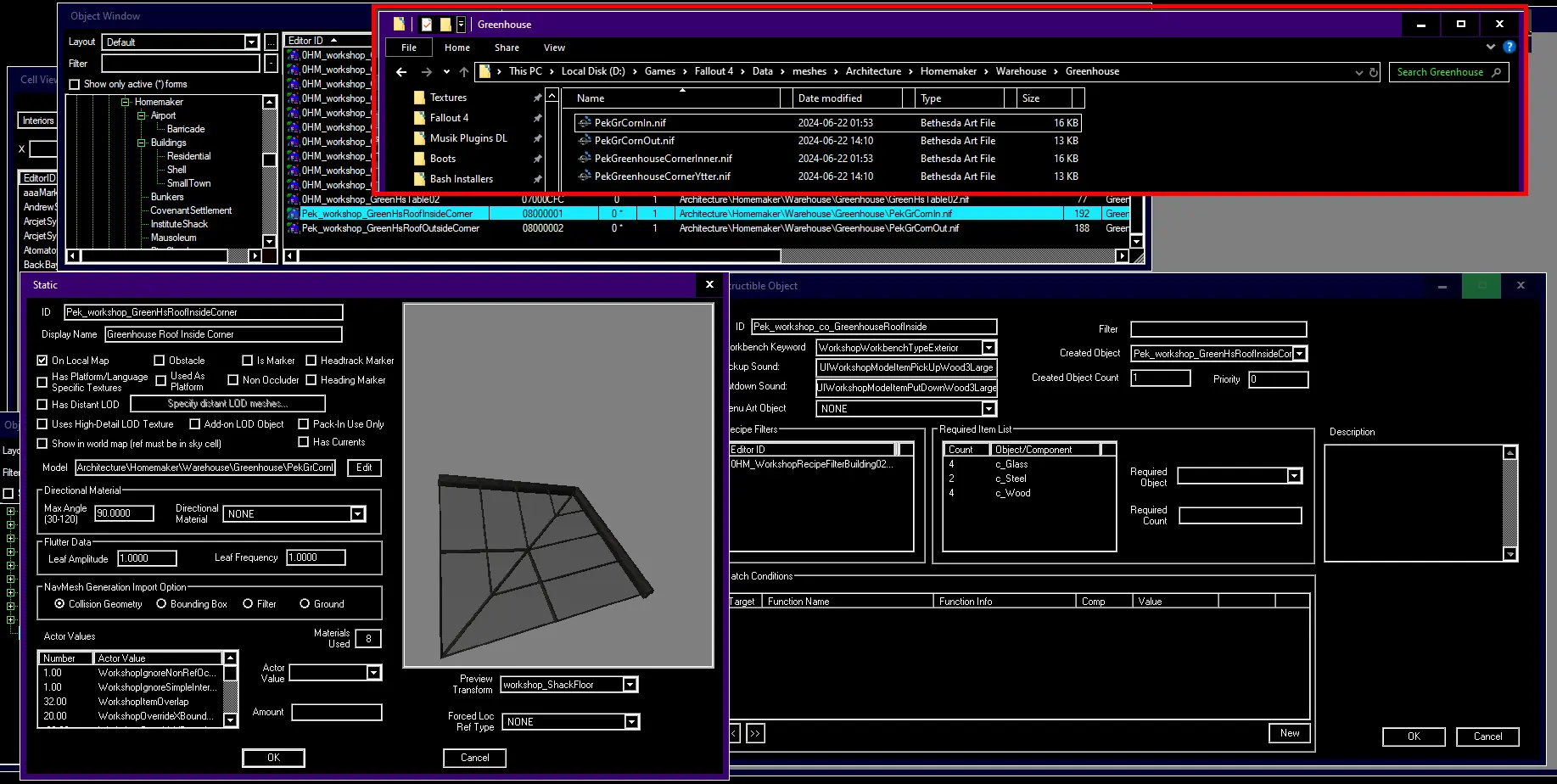The width and height of the screenshot is (1557, 784).
Task: Enable Pack-In Use Only checkbox
Action: pos(304,424)
